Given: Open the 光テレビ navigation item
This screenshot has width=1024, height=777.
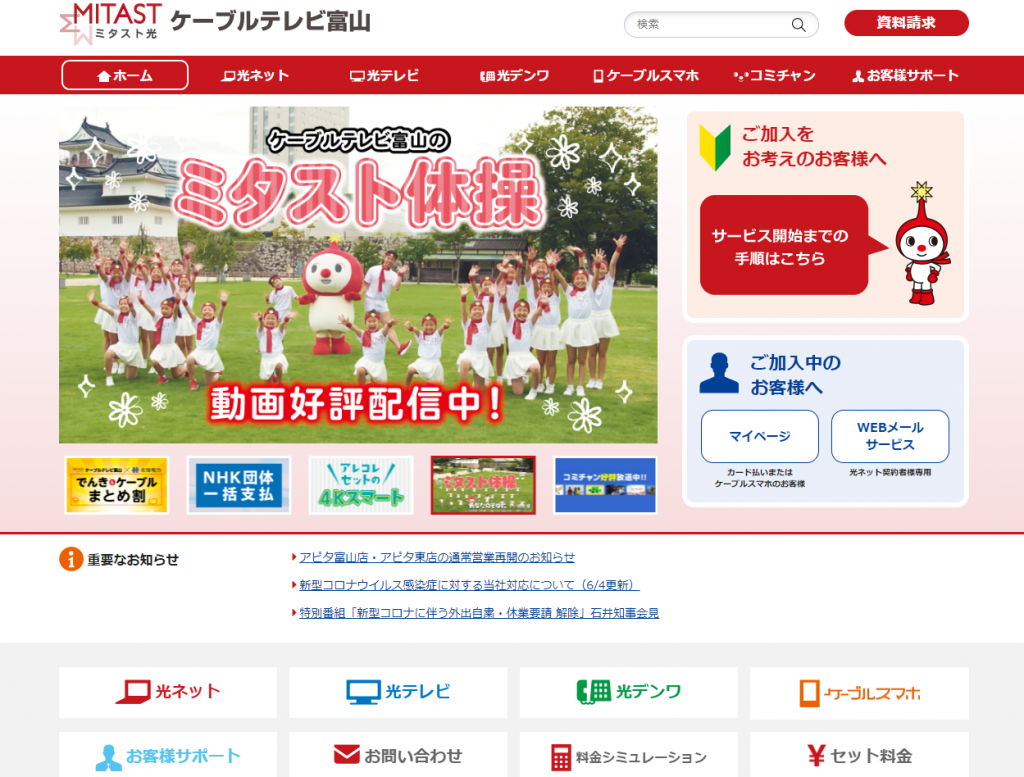Looking at the screenshot, I should (x=384, y=76).
